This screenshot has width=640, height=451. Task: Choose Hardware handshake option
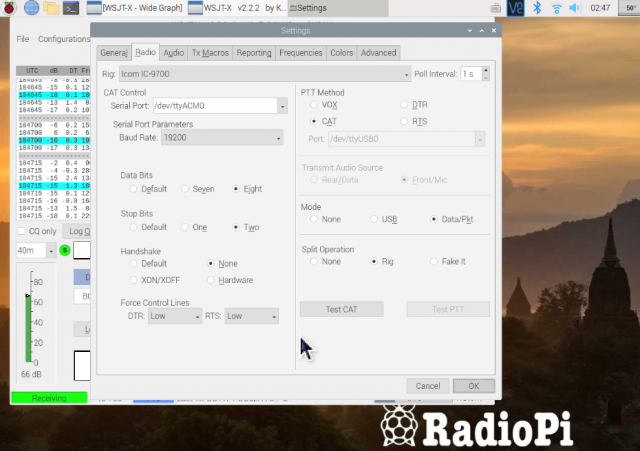coord(230,280)
